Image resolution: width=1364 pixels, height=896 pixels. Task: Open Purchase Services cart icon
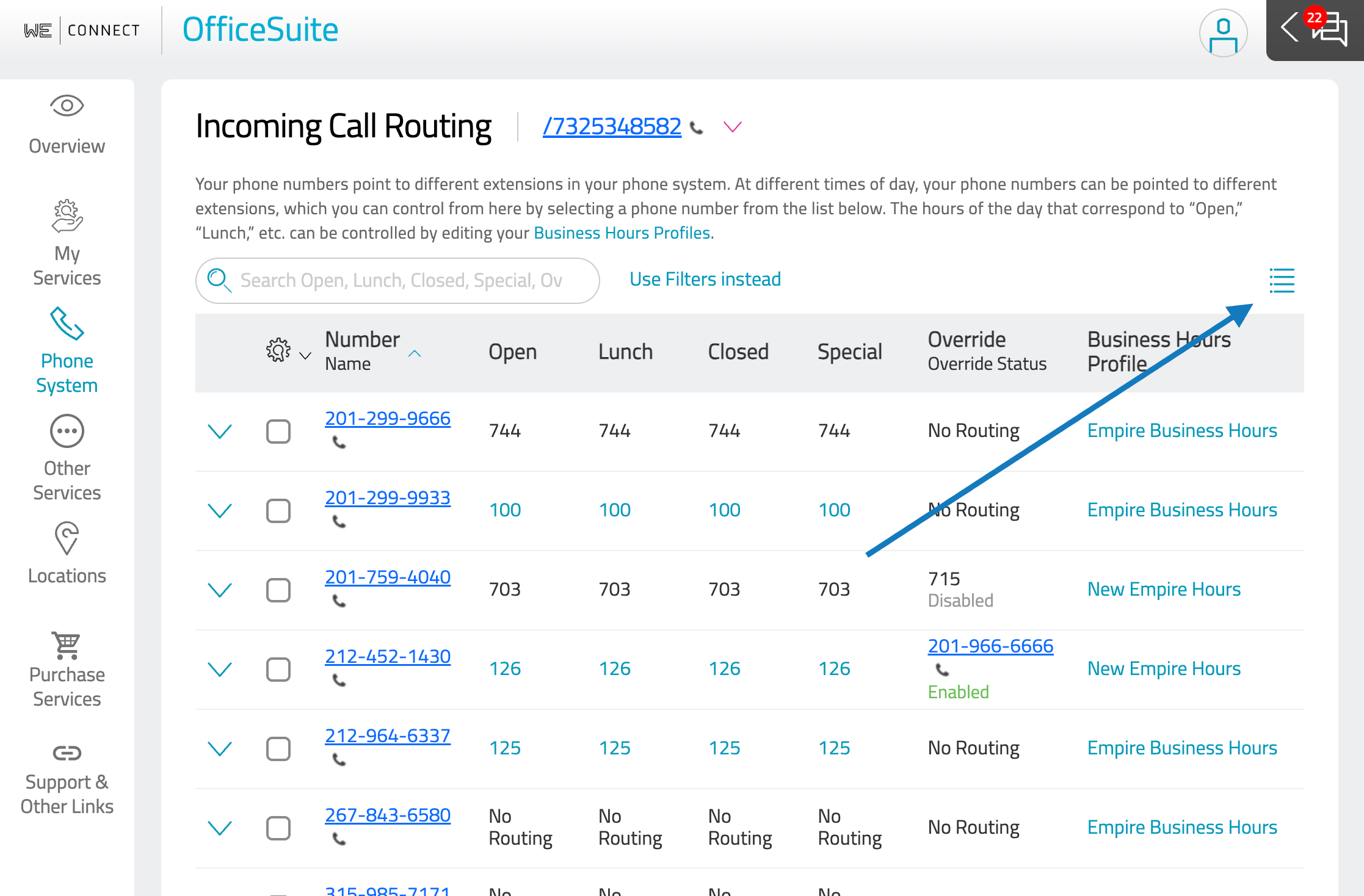pos(67,646)
